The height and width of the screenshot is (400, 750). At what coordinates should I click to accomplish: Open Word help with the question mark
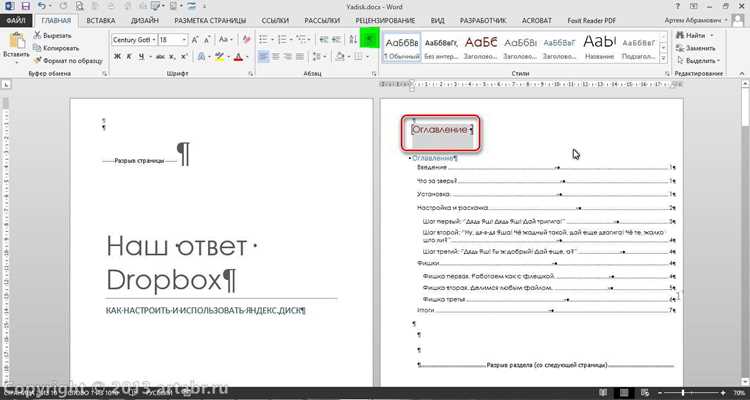pos(678,6)
